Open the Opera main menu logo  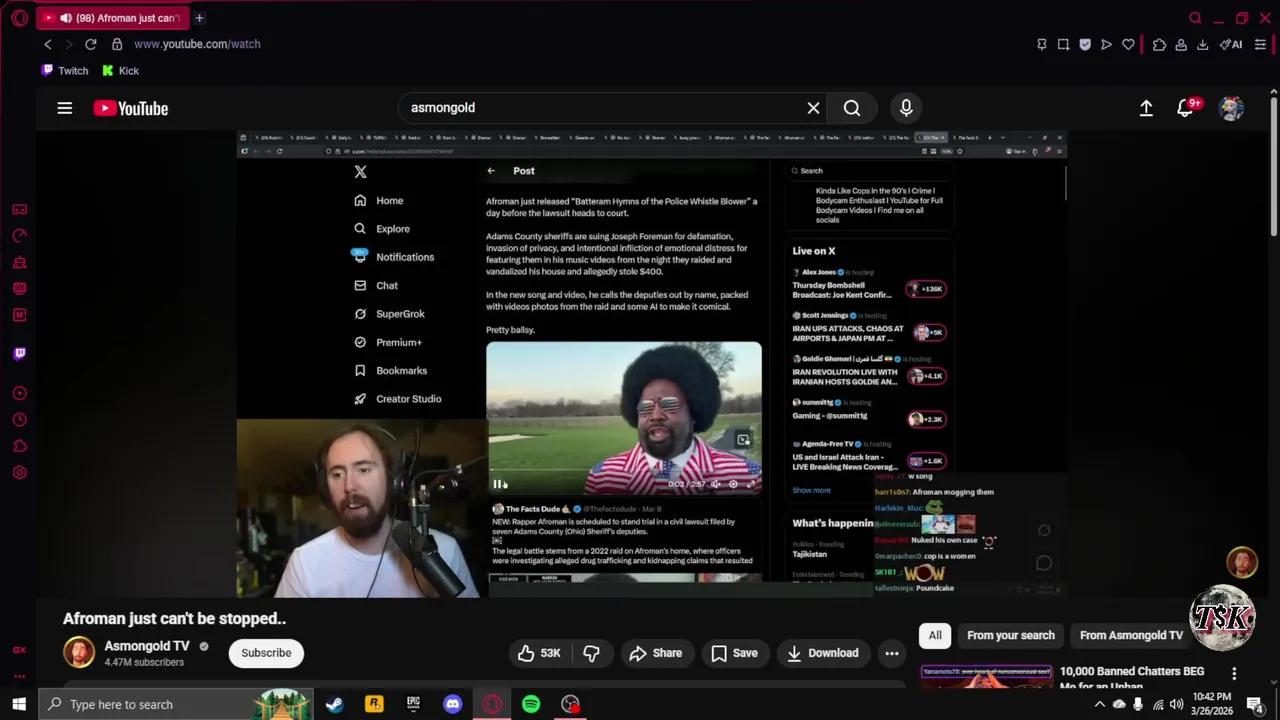tap(19, 18)
